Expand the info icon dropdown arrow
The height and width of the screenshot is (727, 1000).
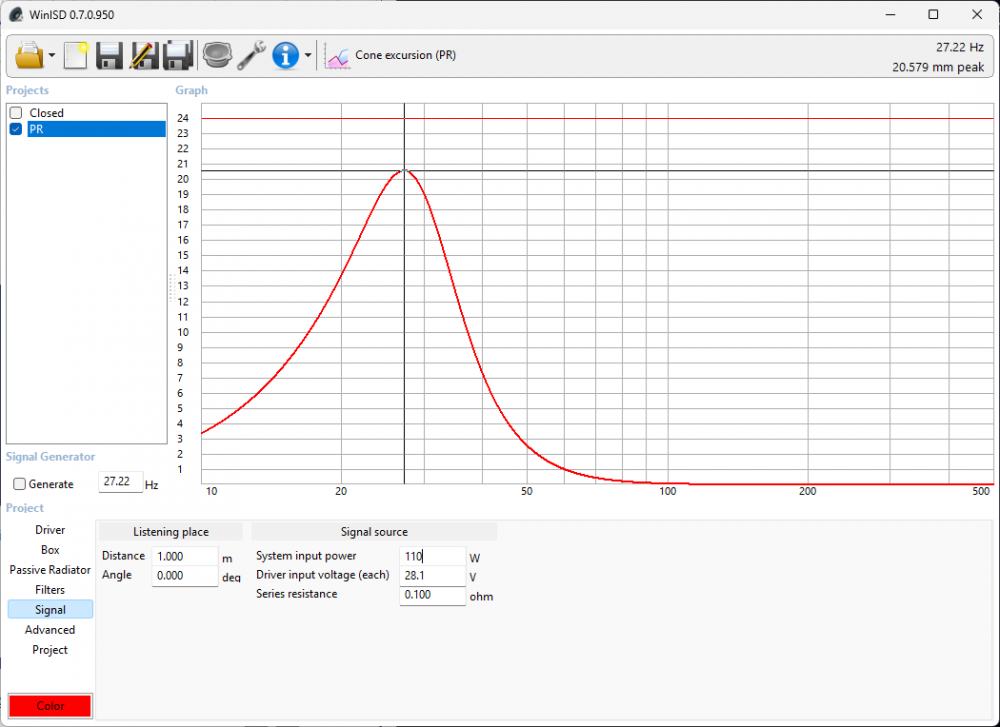pyautogui.click(x=308, y=56)
